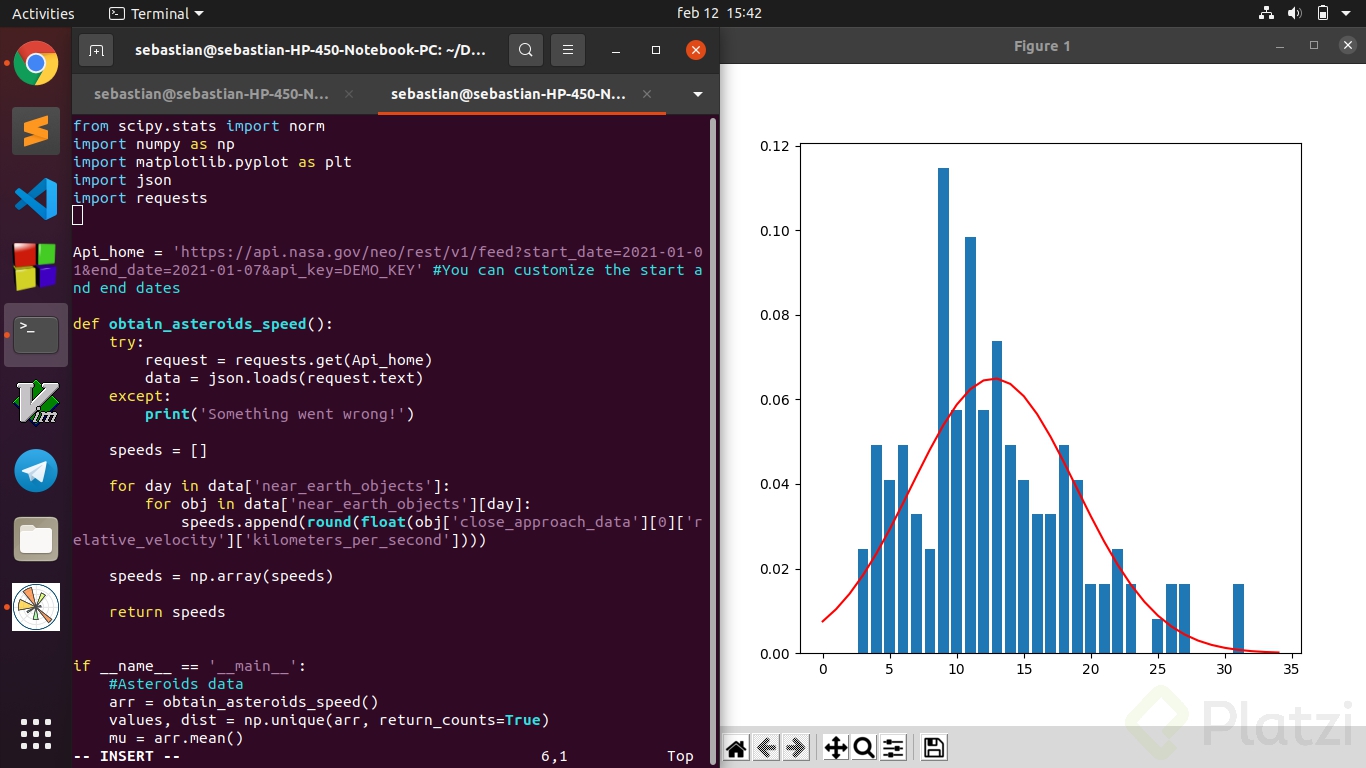1366x768 pixels.
Task: Save the figure with the floppy disk icon
Action: pyautogui.click(x=933, y=747)
